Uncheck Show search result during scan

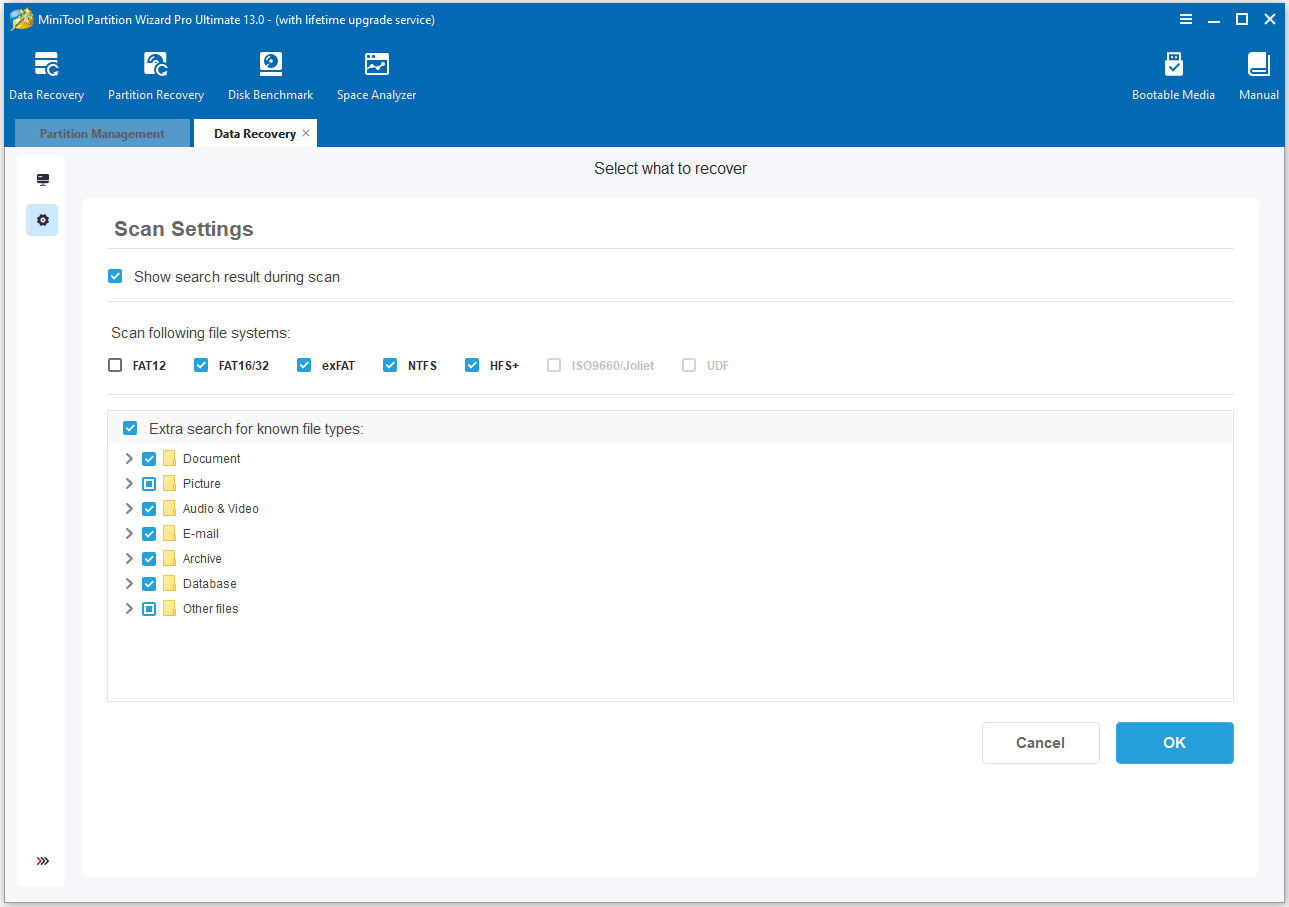click(115, 277)
